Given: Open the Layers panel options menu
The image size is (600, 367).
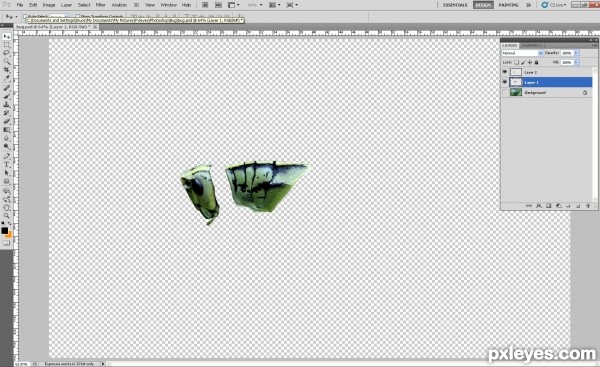Looking at the screenshot, I should 594,45.
